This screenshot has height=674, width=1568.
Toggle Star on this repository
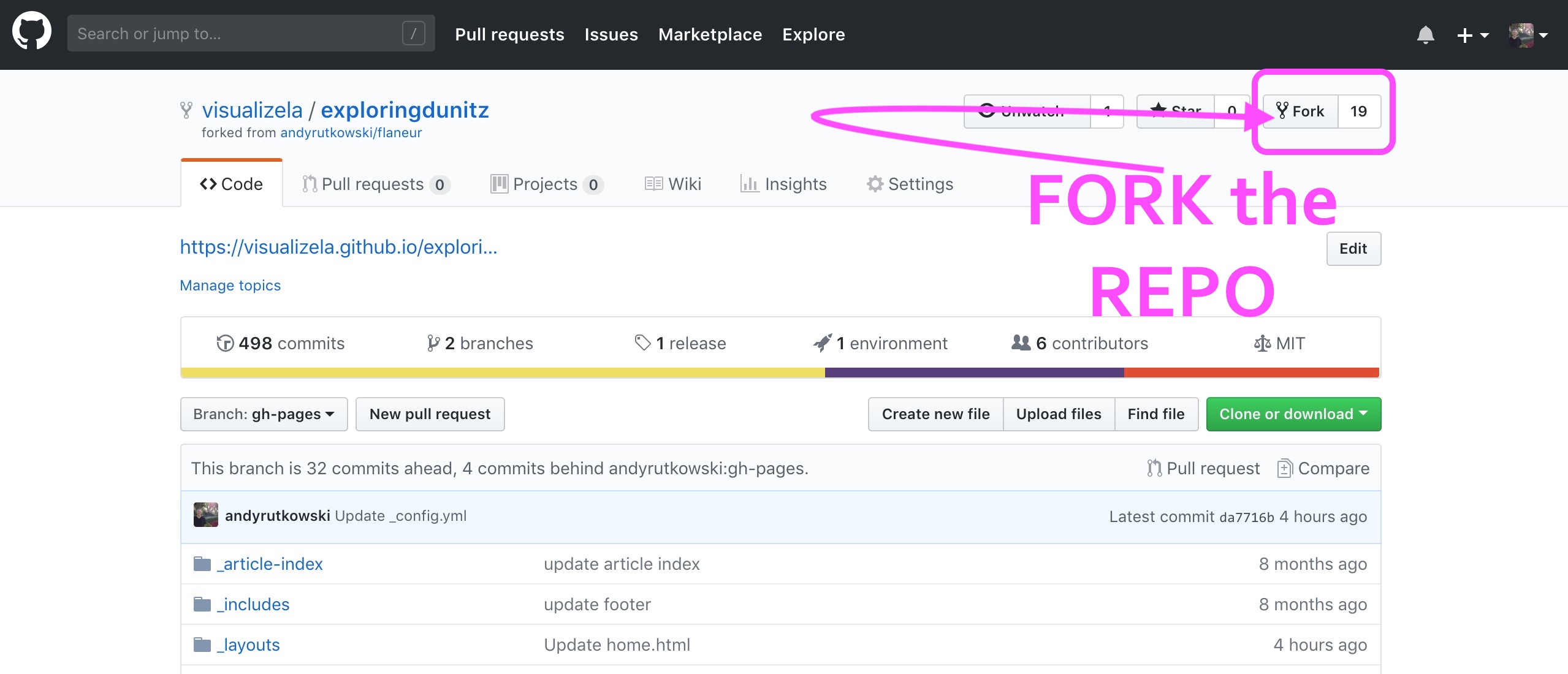point(1175,112)
